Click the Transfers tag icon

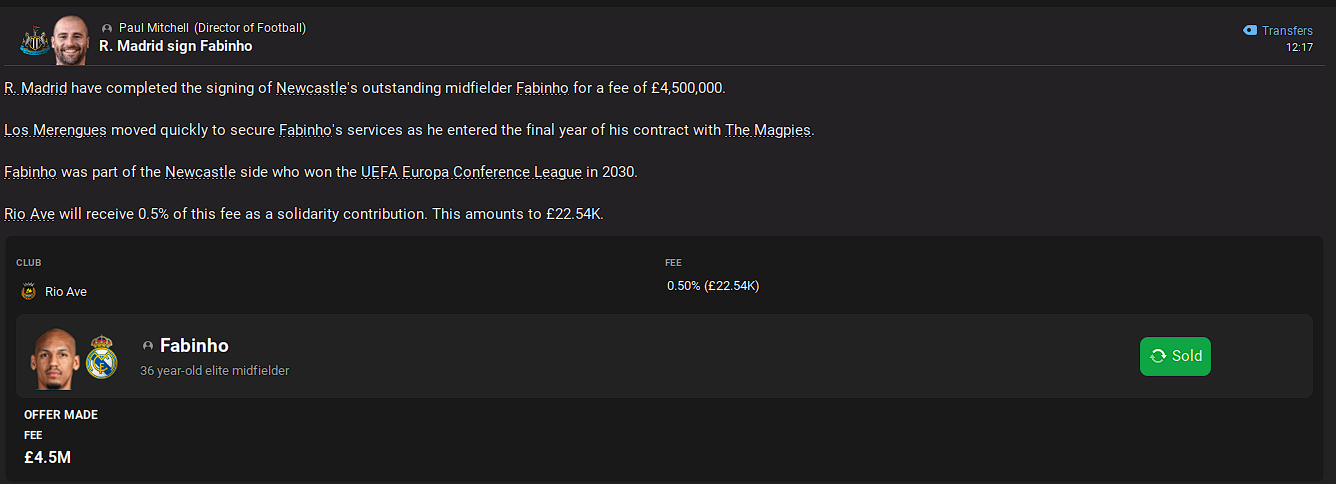point(1250,31)
